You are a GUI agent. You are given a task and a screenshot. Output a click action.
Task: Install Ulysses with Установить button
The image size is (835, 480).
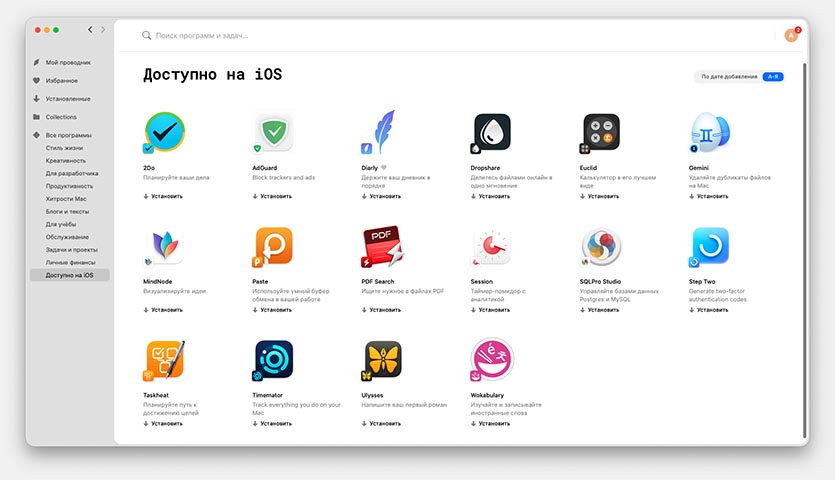(x=381, y=424)
